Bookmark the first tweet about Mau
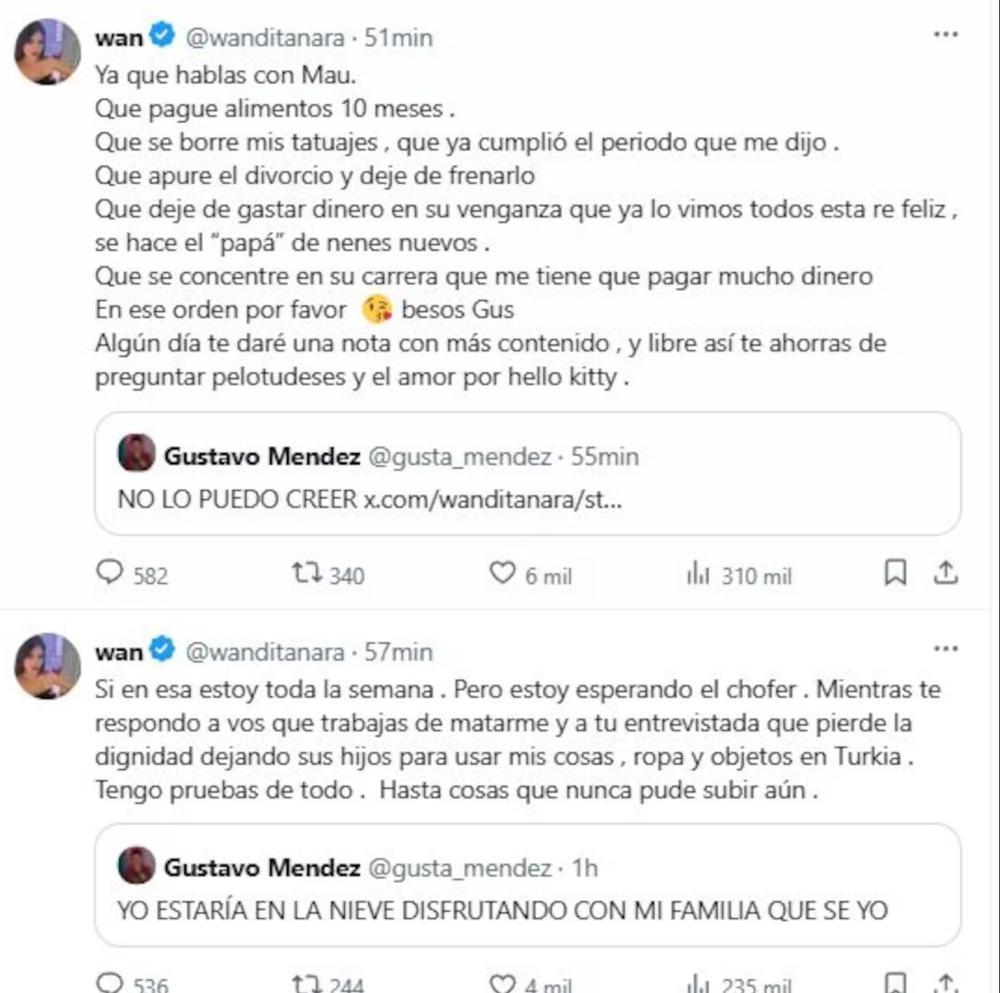The height and width of the screenshot is (993, 1000). pyautogui.click(x=896, y=573)
